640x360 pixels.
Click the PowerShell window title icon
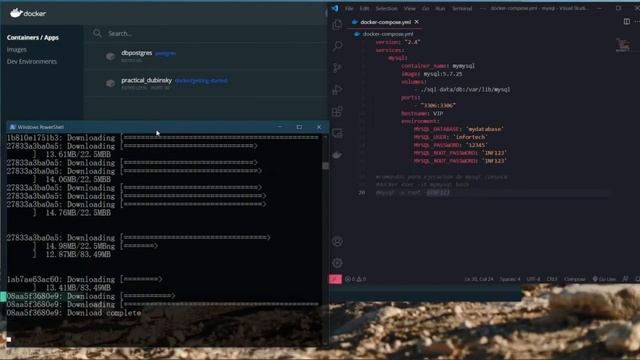coord(13,127)
